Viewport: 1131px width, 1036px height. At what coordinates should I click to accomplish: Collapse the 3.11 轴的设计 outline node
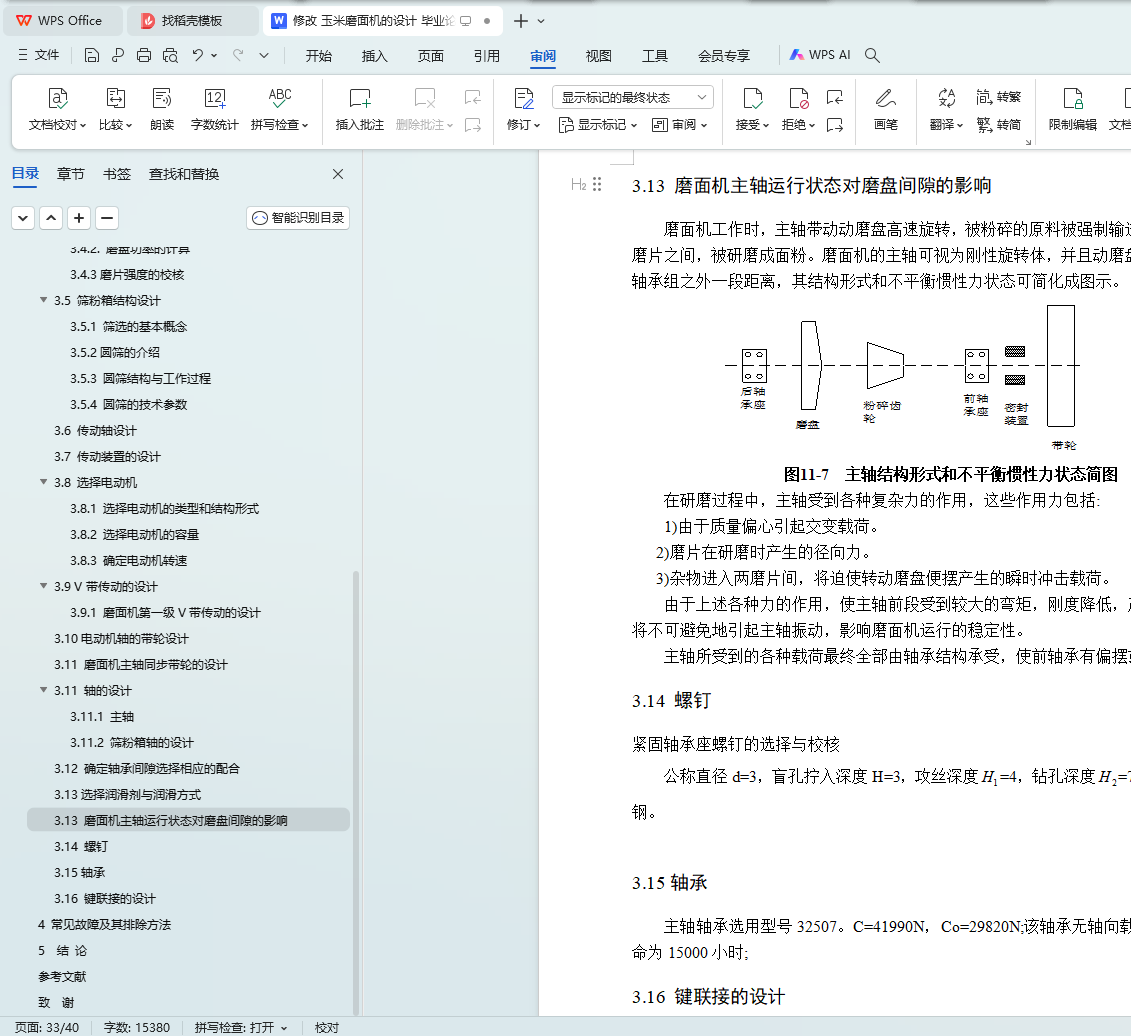point(43,690)
